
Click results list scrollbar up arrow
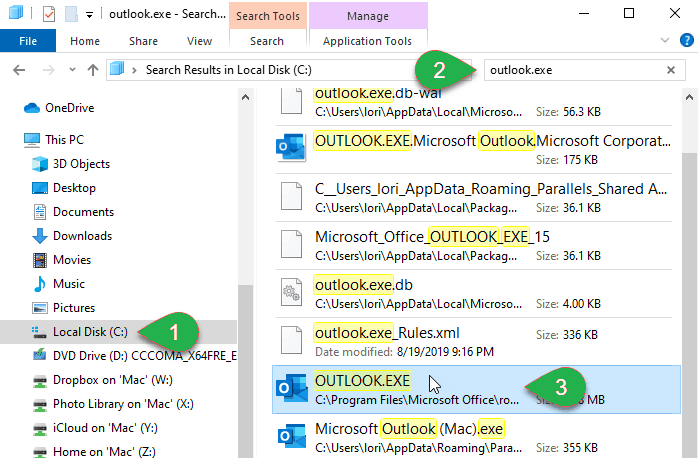tap(689, 97)
